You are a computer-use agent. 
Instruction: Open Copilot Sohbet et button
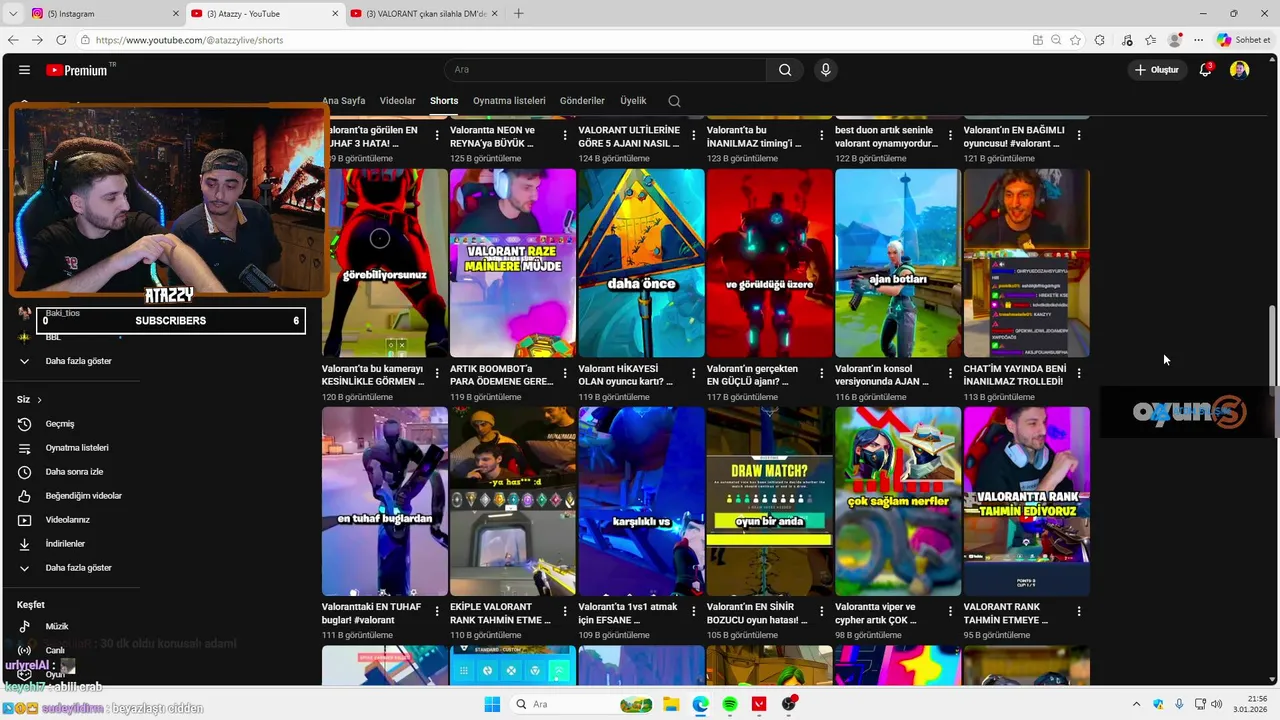1244,40
